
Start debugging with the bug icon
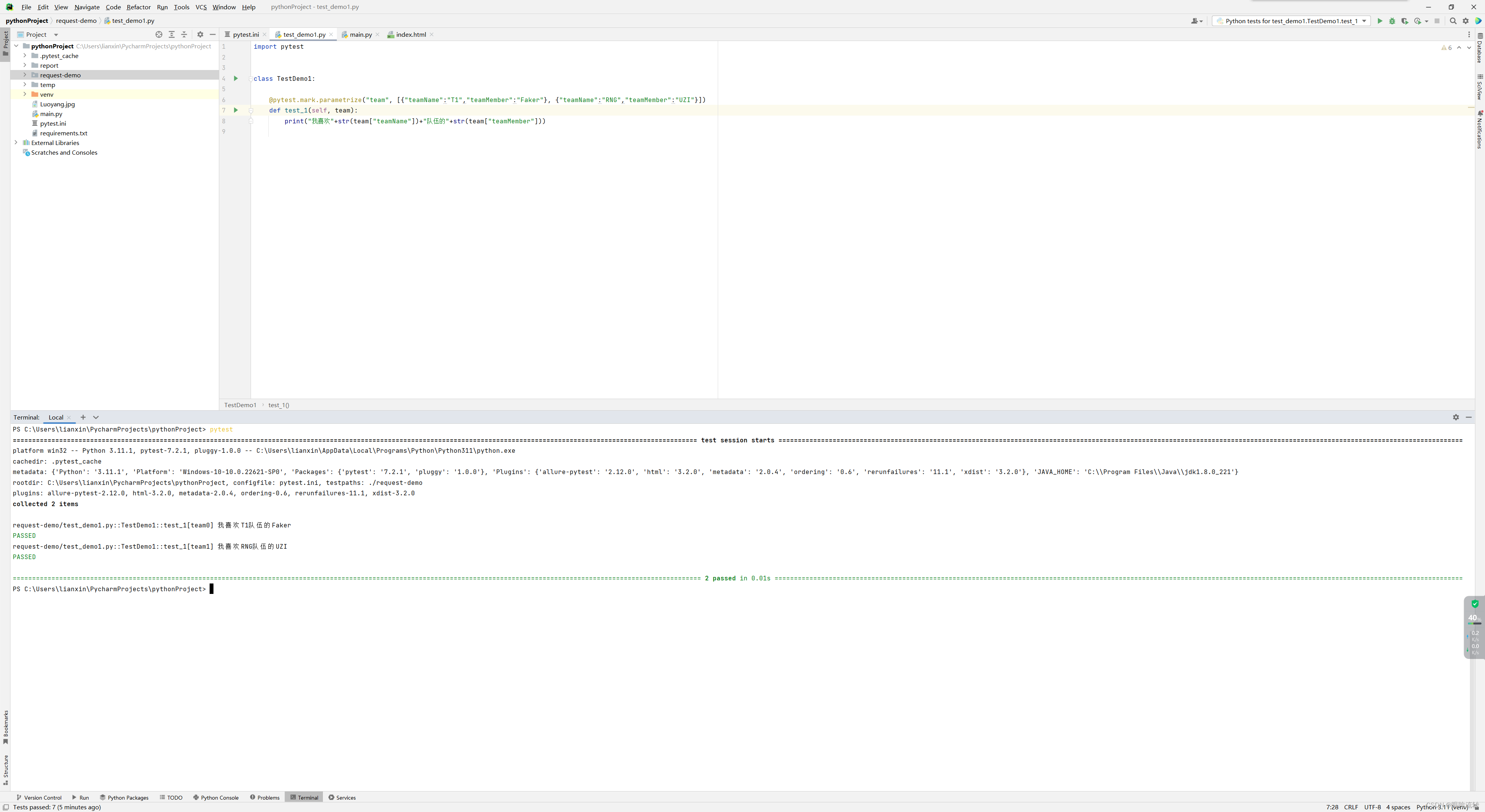point(1392,21)
